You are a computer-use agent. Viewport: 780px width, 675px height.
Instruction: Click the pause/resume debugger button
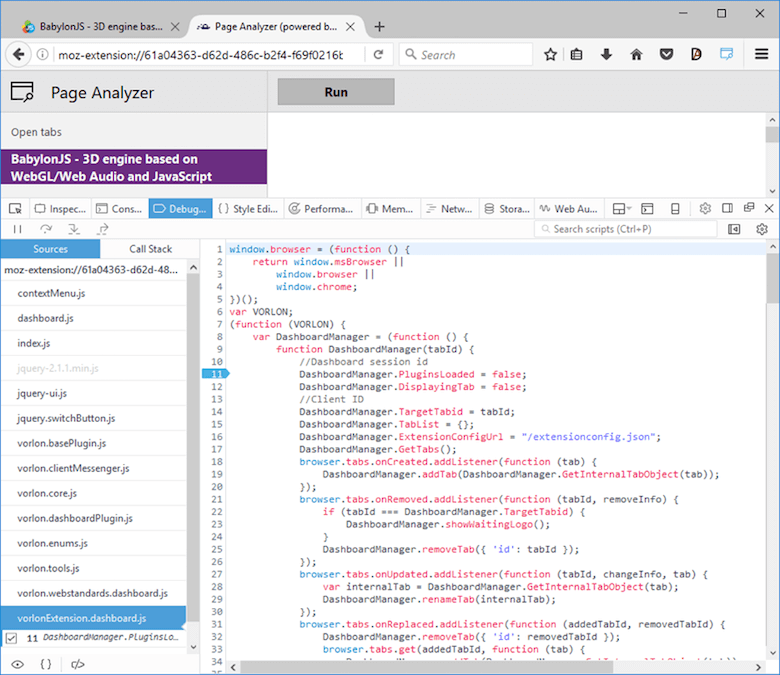pyautogui.click(x=17, y=229)
